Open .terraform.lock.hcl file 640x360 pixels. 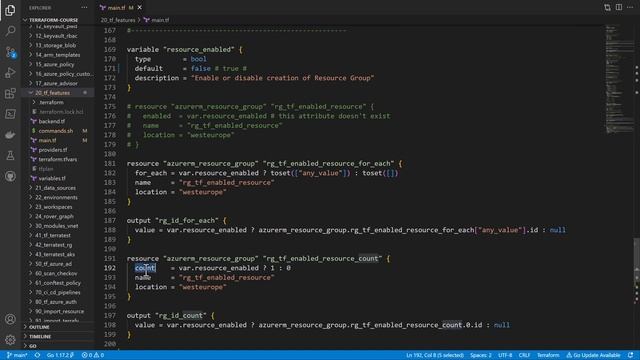pos(61,111)
